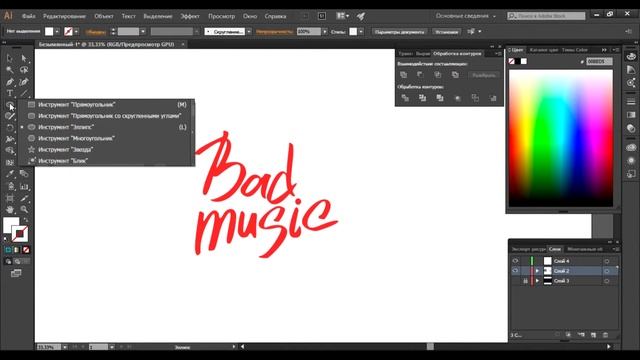Set None mode below fill/stroke in toolbox
Viewport: 640px width, 360px height.
click(x=26, y=250)
